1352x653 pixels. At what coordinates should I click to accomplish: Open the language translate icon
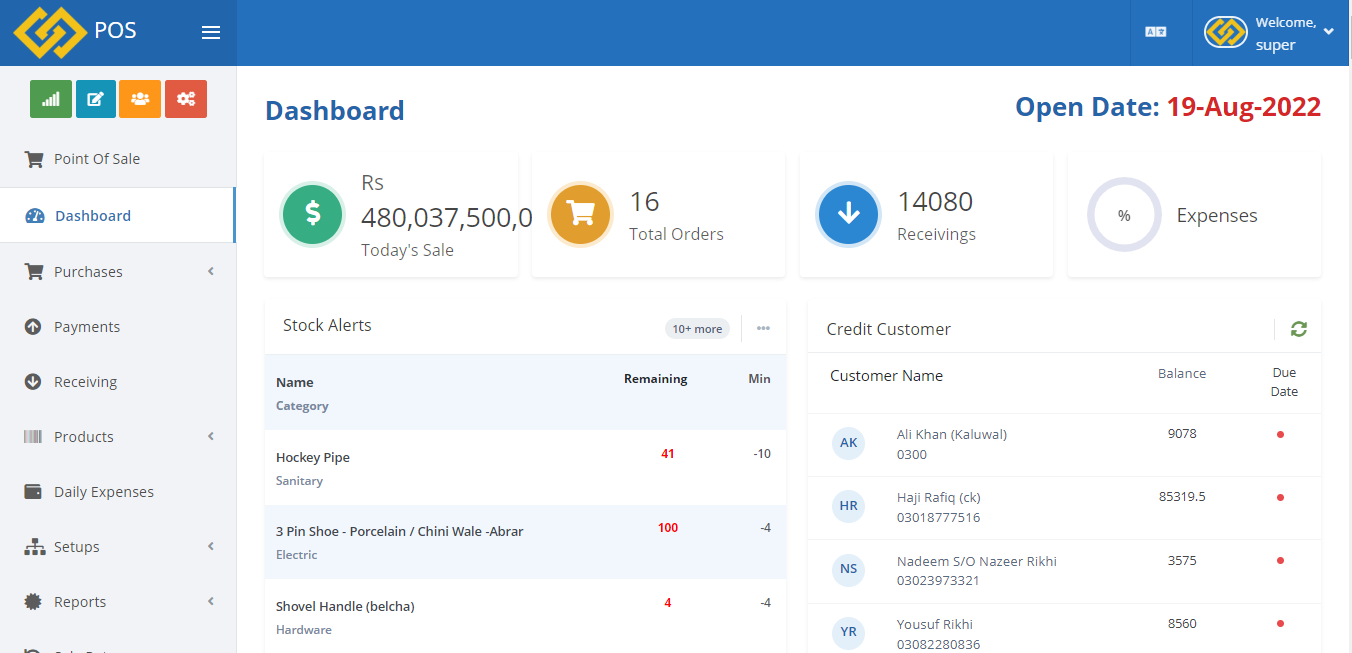pyautogui.click(x=1156, y=32)
